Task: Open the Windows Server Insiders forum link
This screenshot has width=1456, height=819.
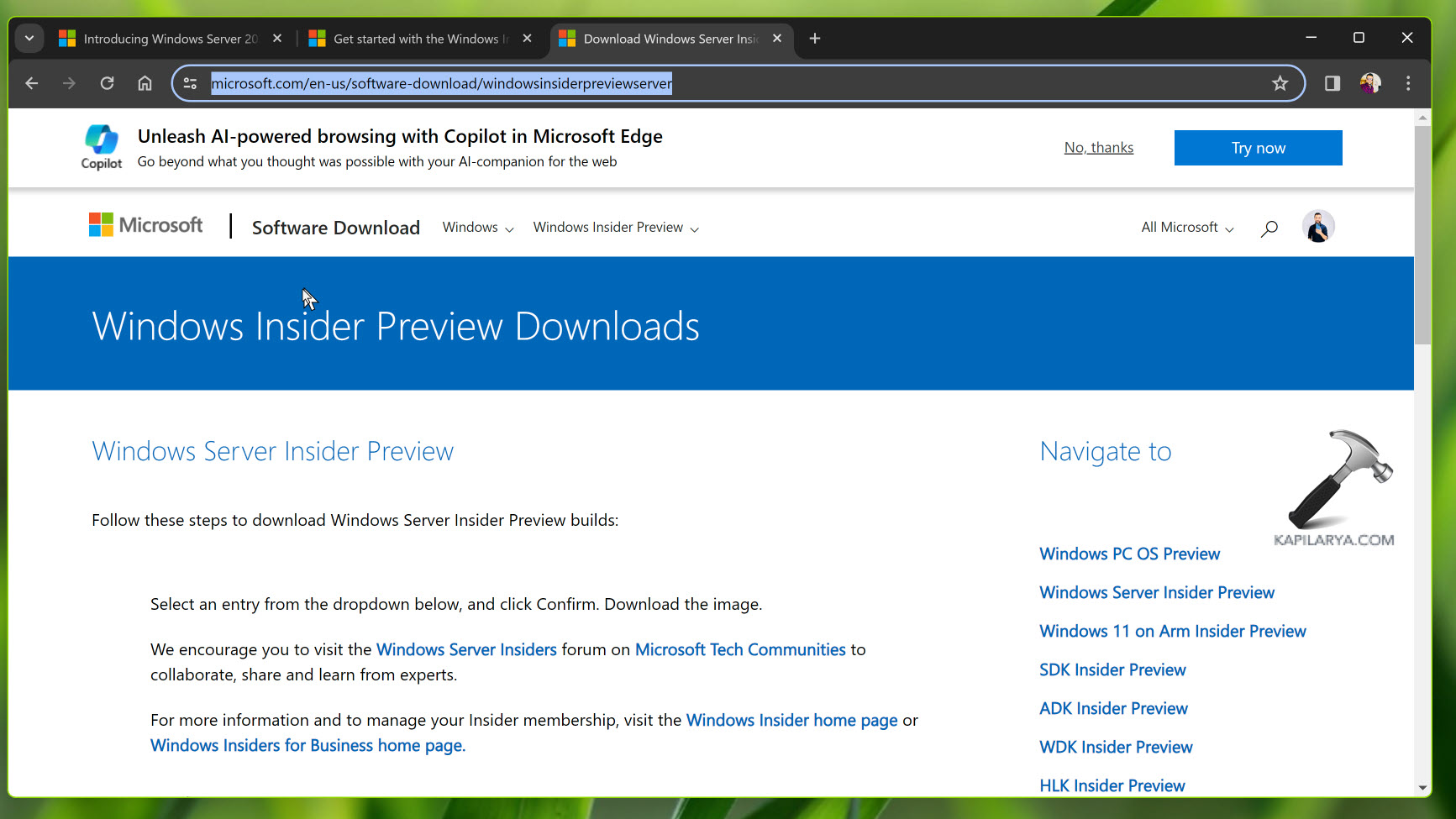Action: 466,648
